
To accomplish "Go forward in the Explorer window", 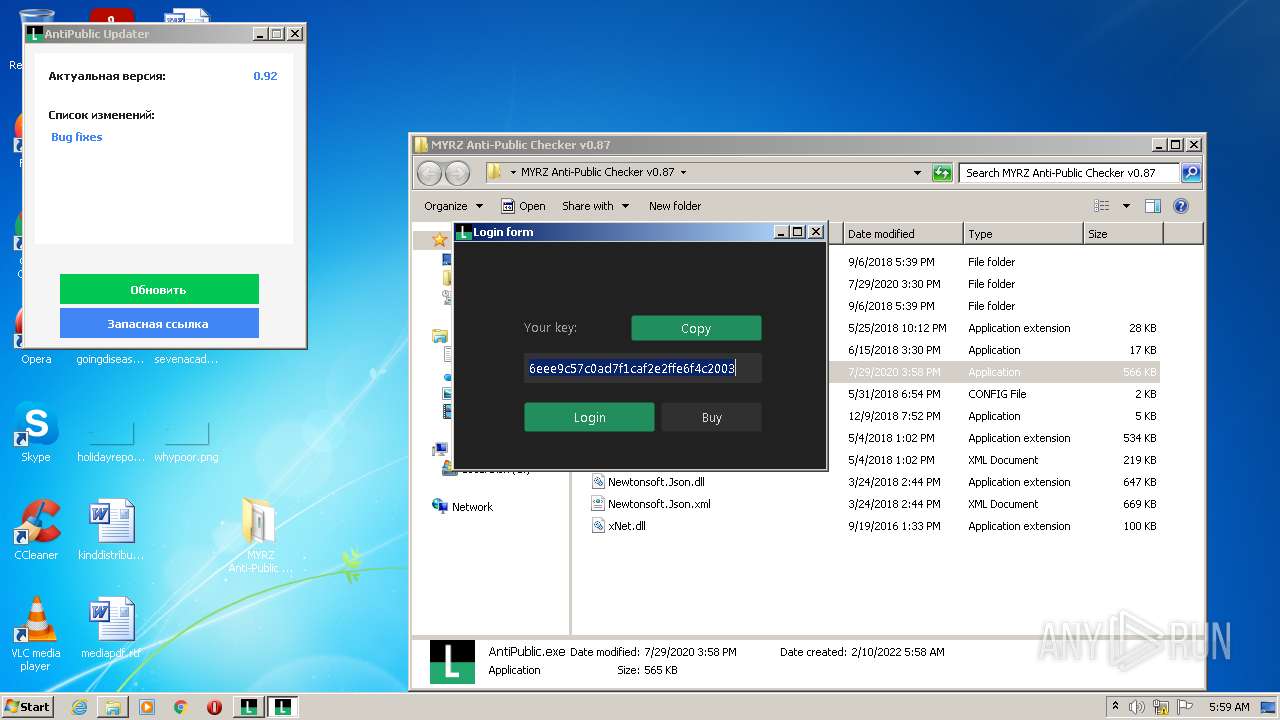I will (x=457, y=173).
